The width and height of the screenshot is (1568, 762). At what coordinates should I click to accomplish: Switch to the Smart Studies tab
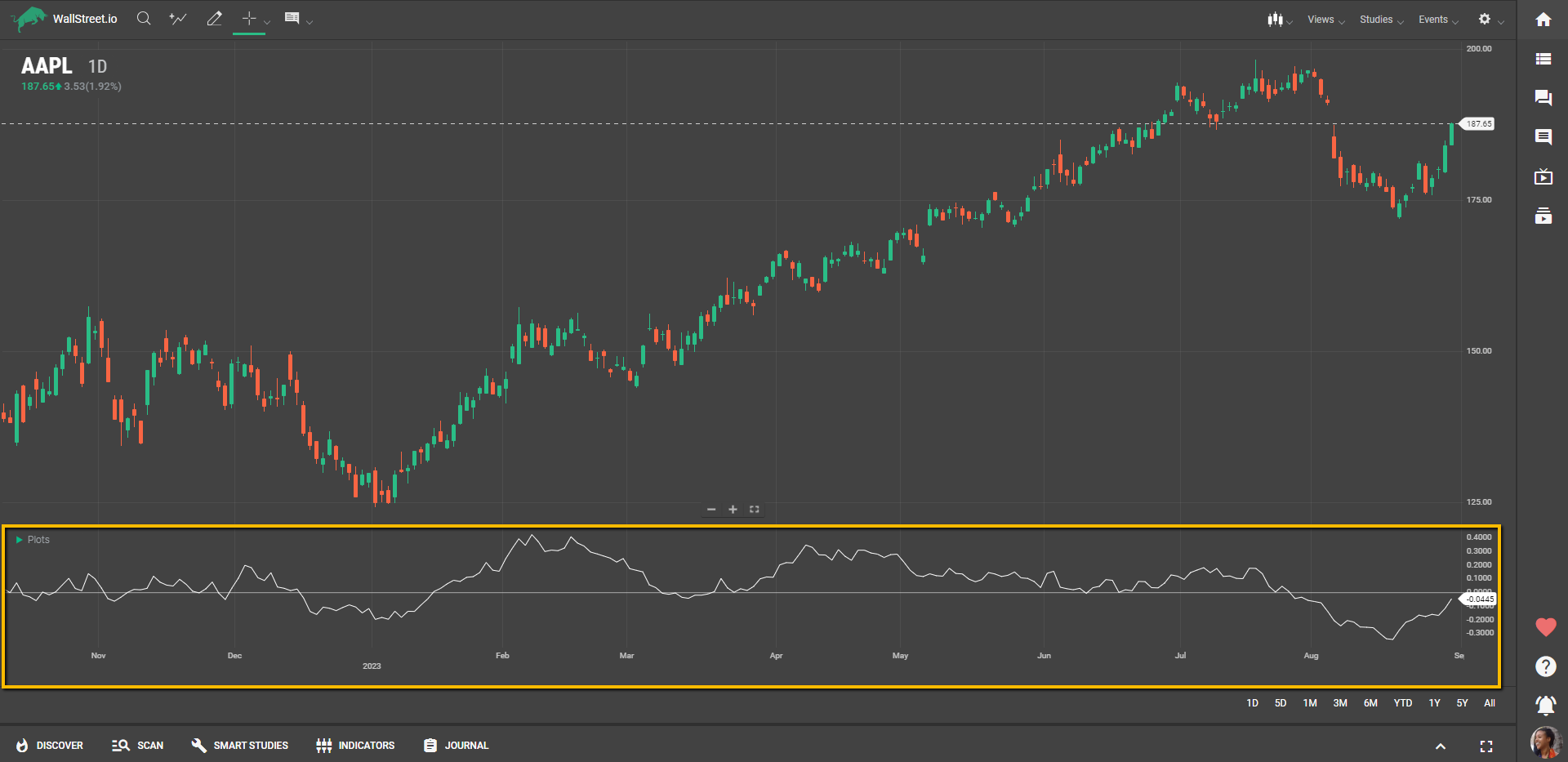tap(240, 746)
